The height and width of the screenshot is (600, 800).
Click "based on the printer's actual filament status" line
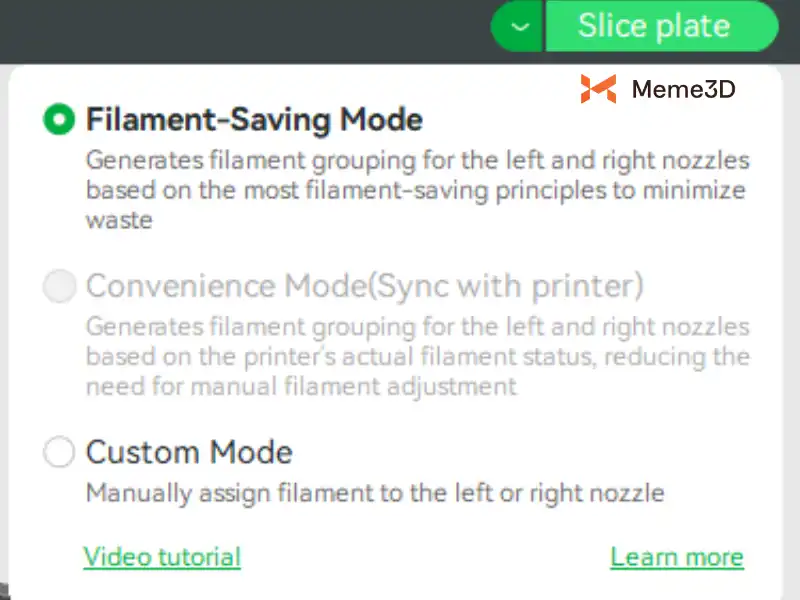[416, 356]
